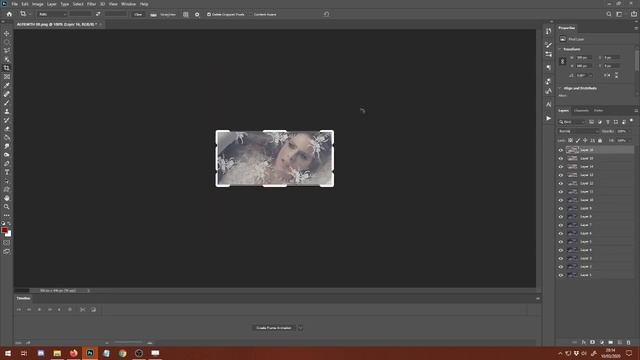The height and width of the screenshot is (360, 640).
Task: Hide Layer 4 visibility eye
Action: [560, 250]
